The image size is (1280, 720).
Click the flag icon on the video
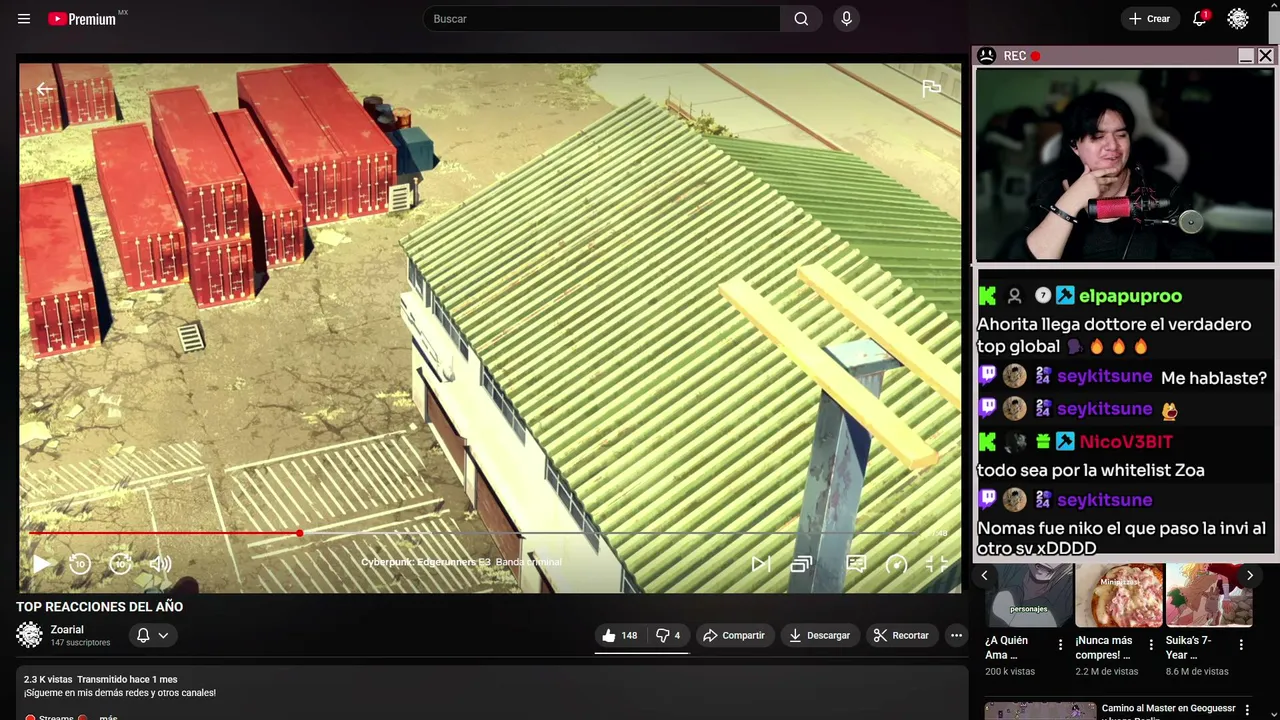click(x=931, y=89)
